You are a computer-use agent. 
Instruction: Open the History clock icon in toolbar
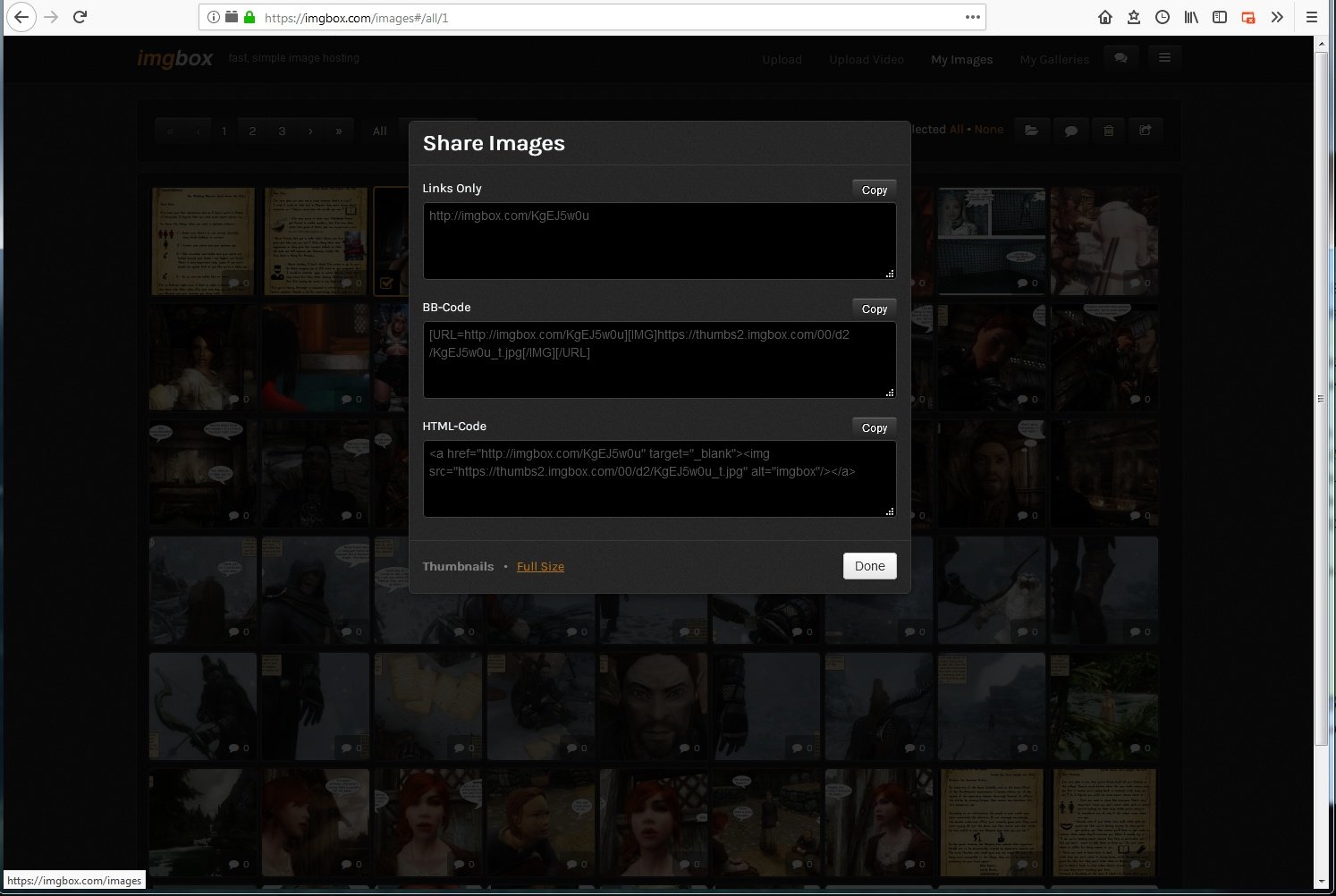(1163, 17)
